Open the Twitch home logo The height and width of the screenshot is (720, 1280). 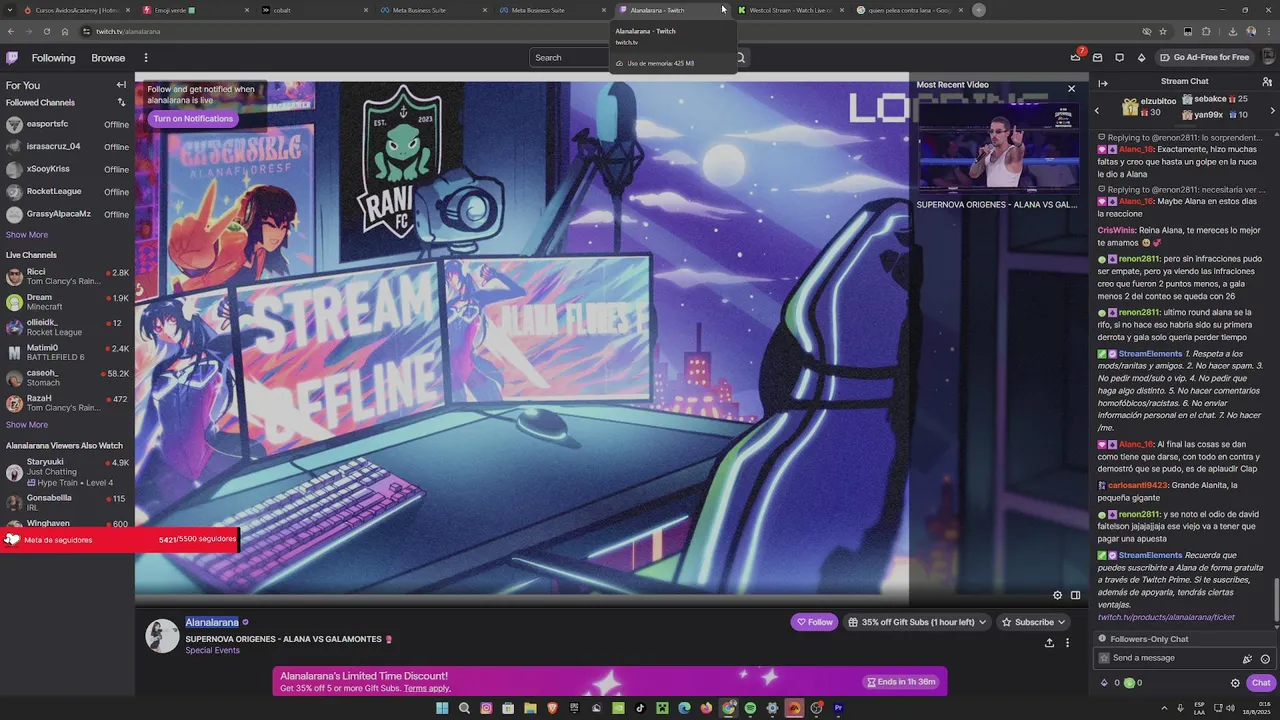(12, 58)
